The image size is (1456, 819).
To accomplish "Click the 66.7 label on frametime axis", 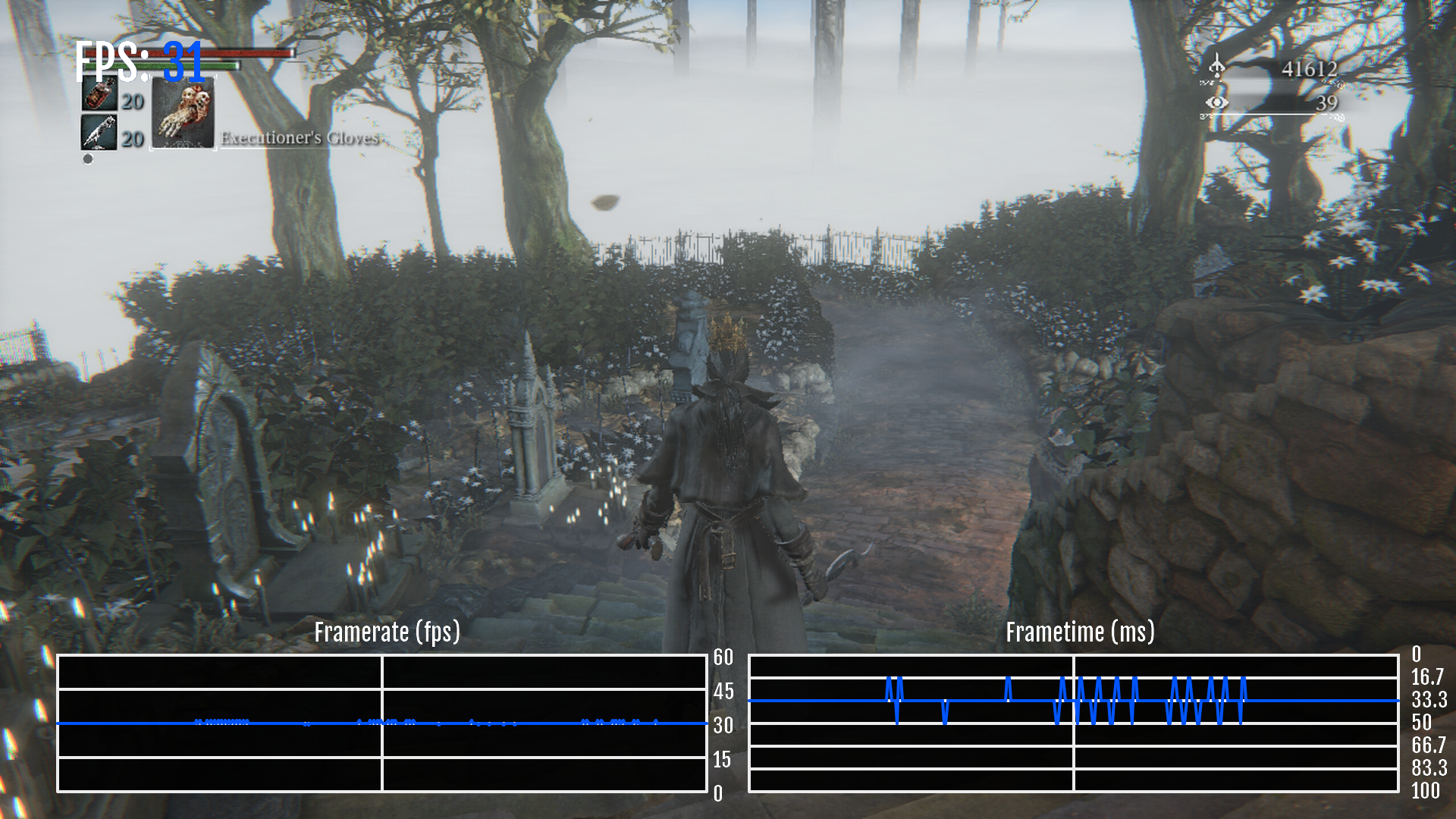I will pyautogui.click(x=1429, y=745).
